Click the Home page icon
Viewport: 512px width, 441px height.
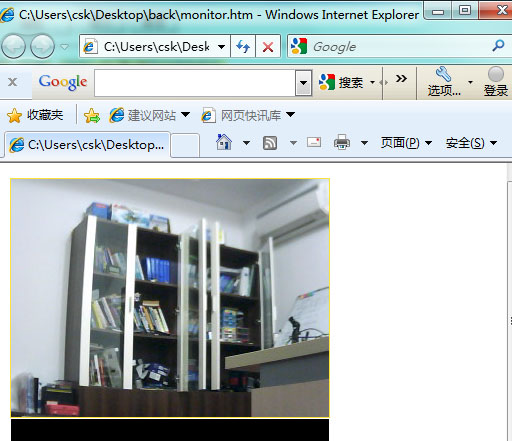pos(224,142)
